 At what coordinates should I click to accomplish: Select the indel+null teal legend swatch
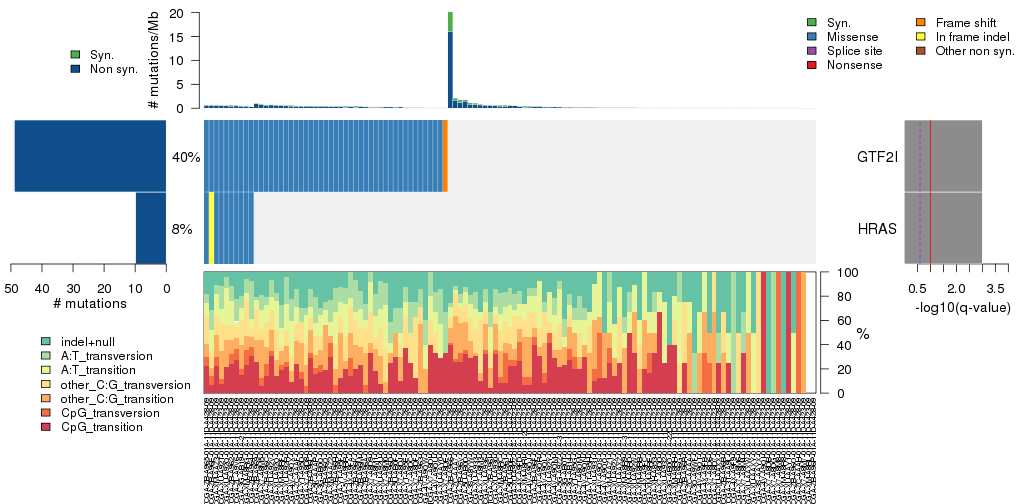click(x=46, y=341)
